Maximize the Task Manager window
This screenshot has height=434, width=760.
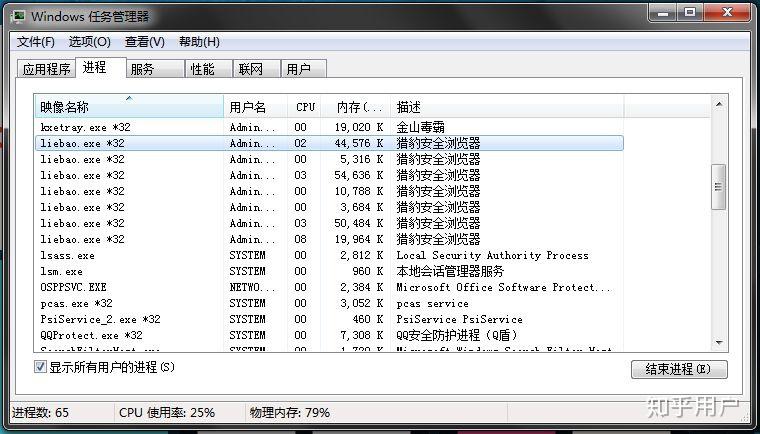click(690, 13)
